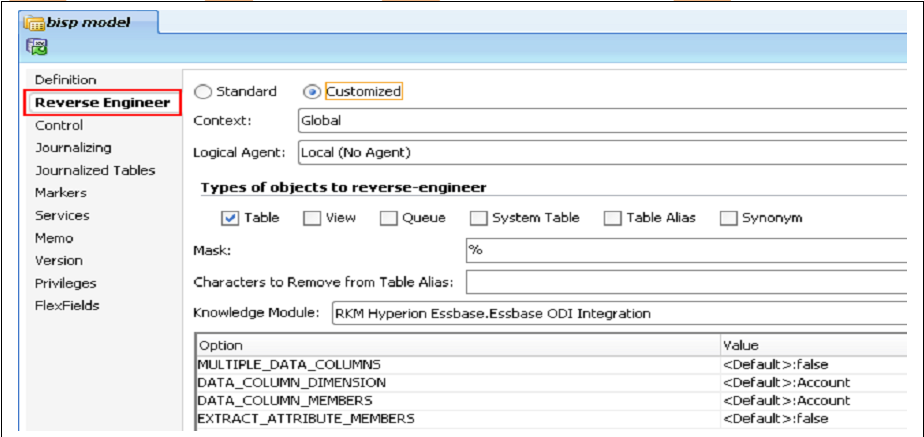Image resolution: width=924 pixels, height=437 pixels.
Task: Click the Characters to Remove from Table Alias field
Action: point(685,282)
